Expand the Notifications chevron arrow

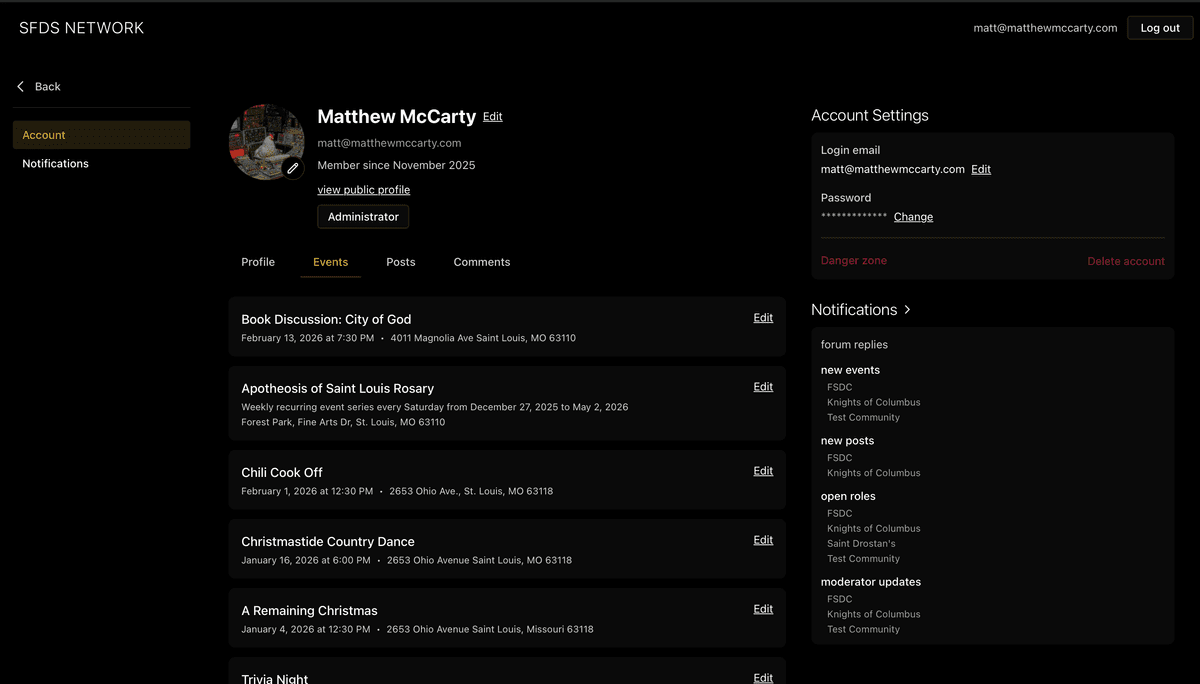(907, 310)
